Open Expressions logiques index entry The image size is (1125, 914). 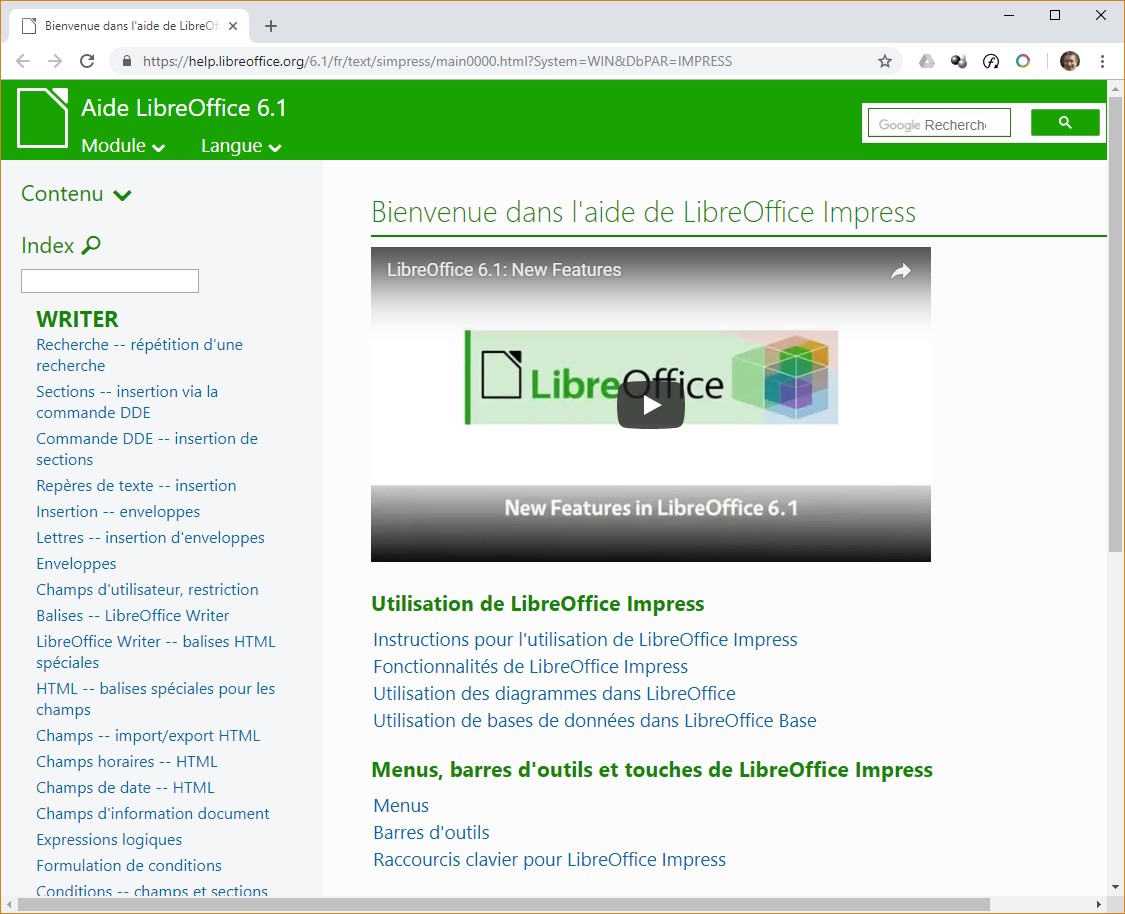[109, 839]
